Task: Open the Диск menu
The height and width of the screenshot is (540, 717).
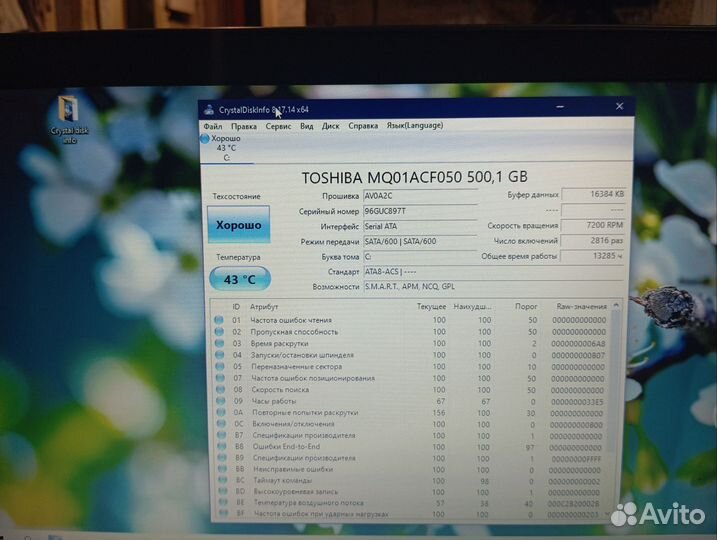Action: pos(330,126)
